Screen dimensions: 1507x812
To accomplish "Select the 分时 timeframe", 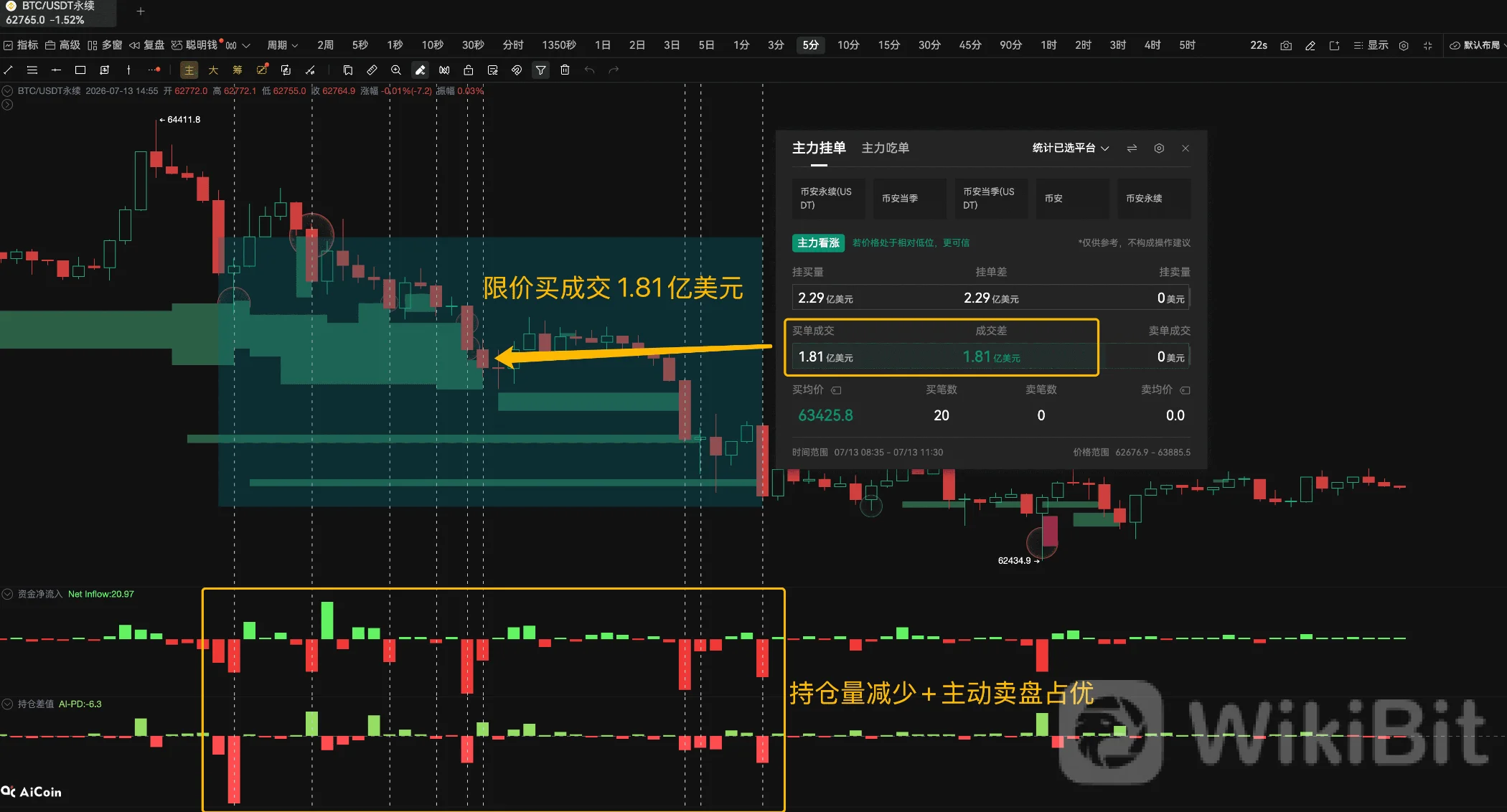I will [x=513, y=45].
